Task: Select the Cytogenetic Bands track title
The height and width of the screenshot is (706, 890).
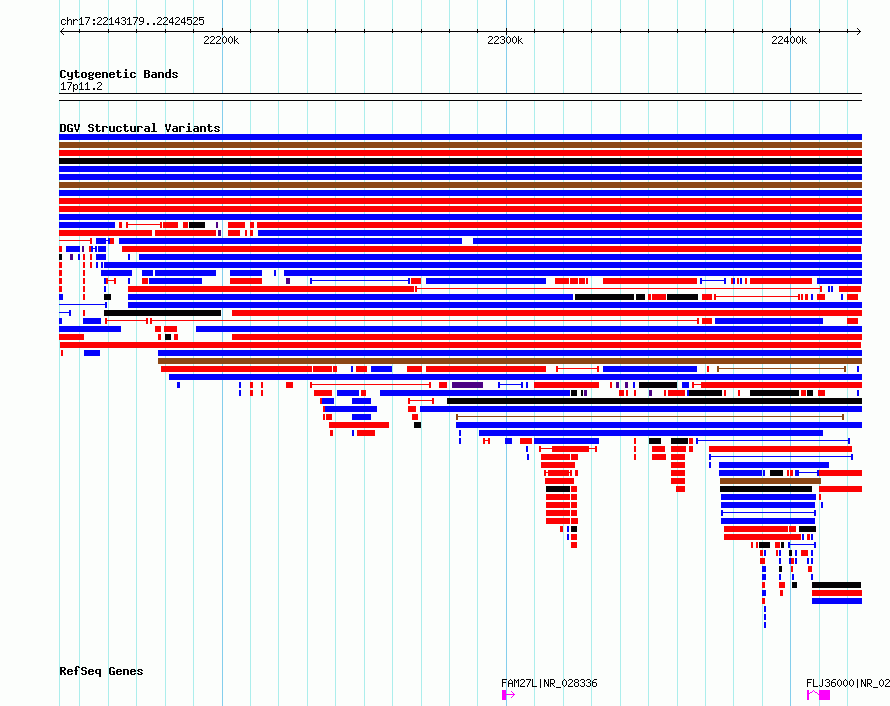Action: (x=119, y=74)
